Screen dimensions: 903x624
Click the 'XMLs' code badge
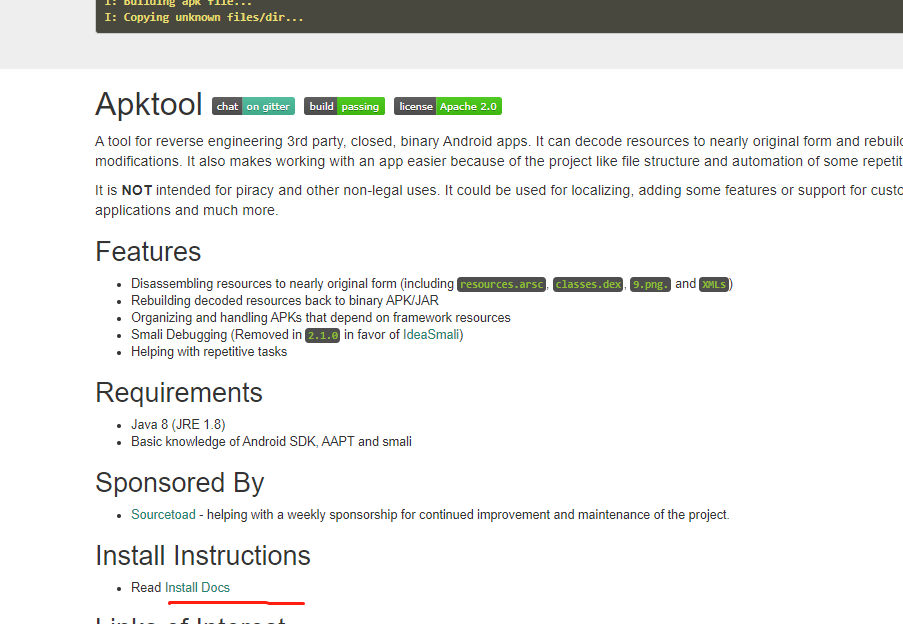point(714,283)
